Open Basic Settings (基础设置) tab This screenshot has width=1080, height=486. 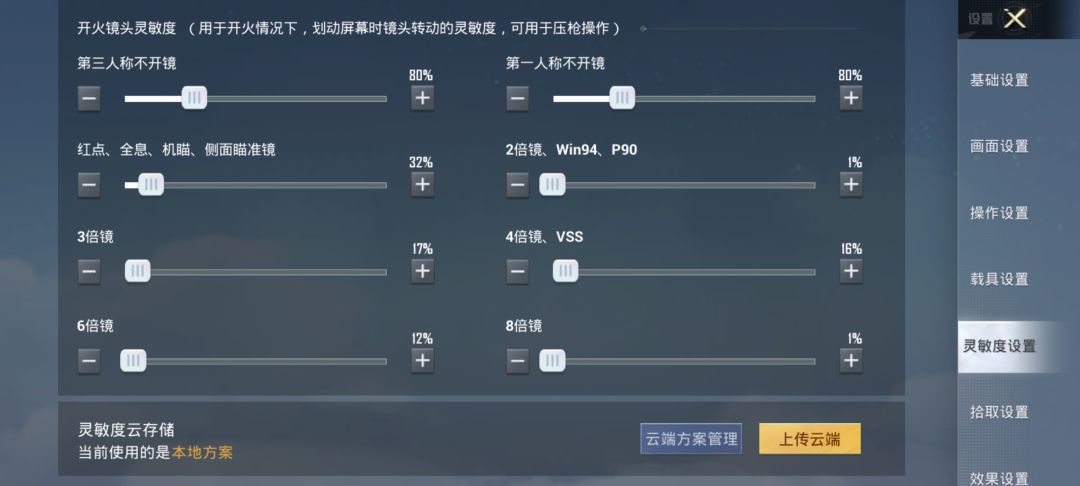pos(999,80)
